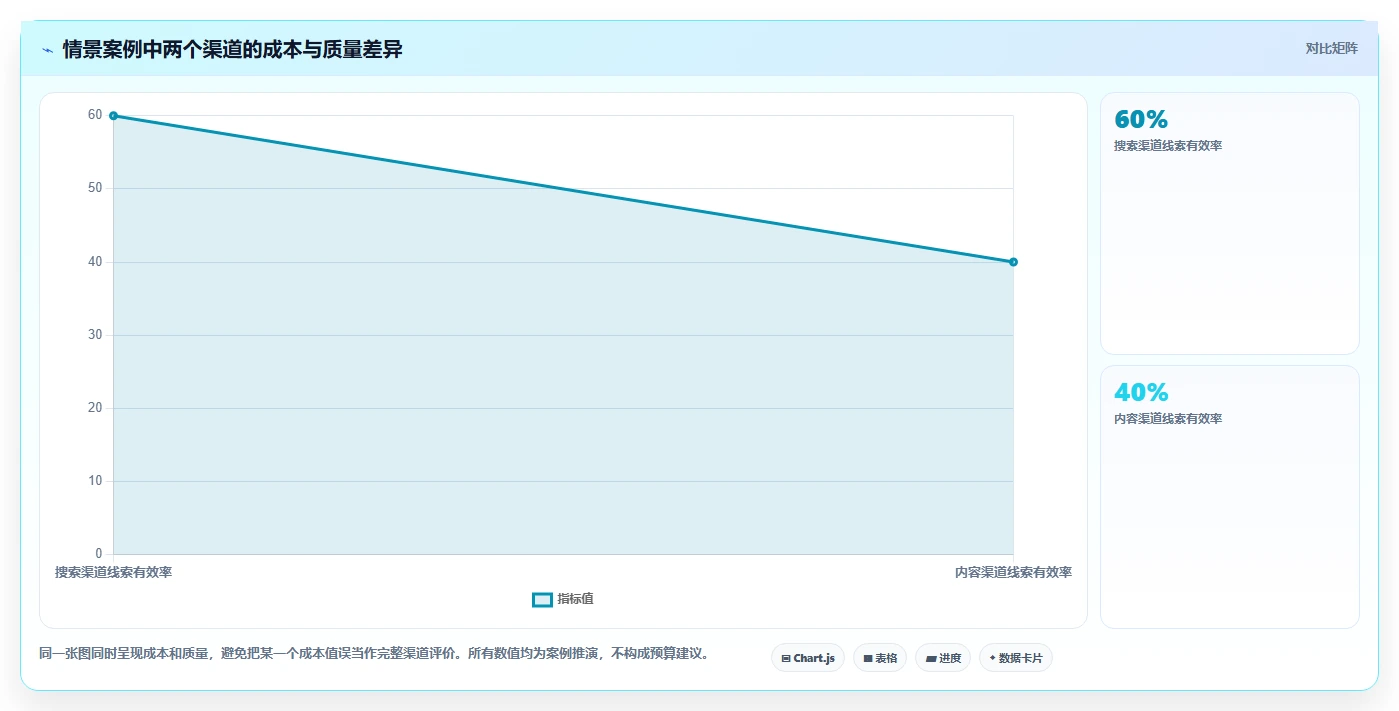The image size is (1399, 711).
Task: Select the 表格 tag chip
Action: tap(880, 658)
